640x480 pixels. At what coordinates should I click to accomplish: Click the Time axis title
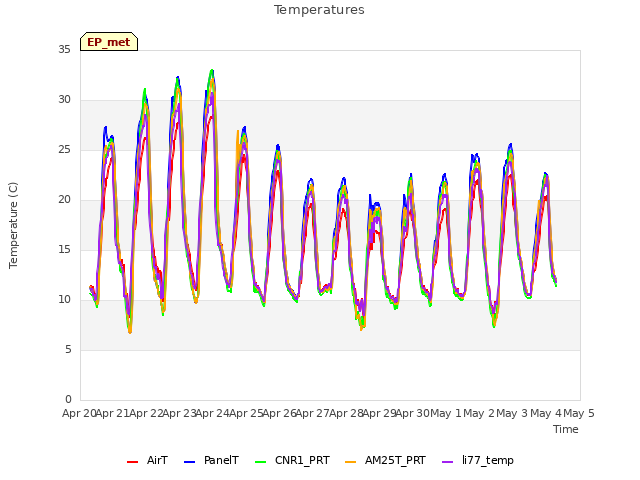(566, 429)
